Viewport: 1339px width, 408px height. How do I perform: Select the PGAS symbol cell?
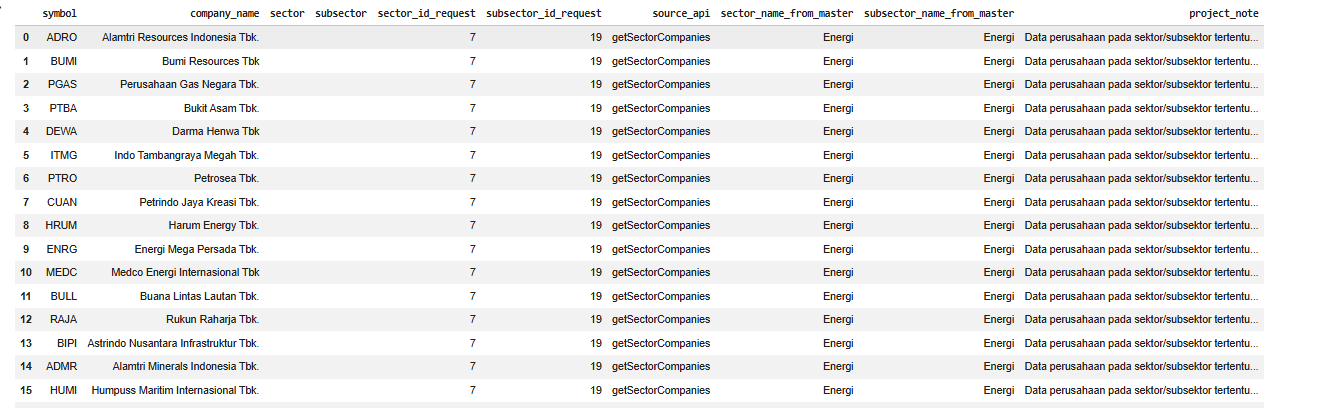[x=62, y=84]
